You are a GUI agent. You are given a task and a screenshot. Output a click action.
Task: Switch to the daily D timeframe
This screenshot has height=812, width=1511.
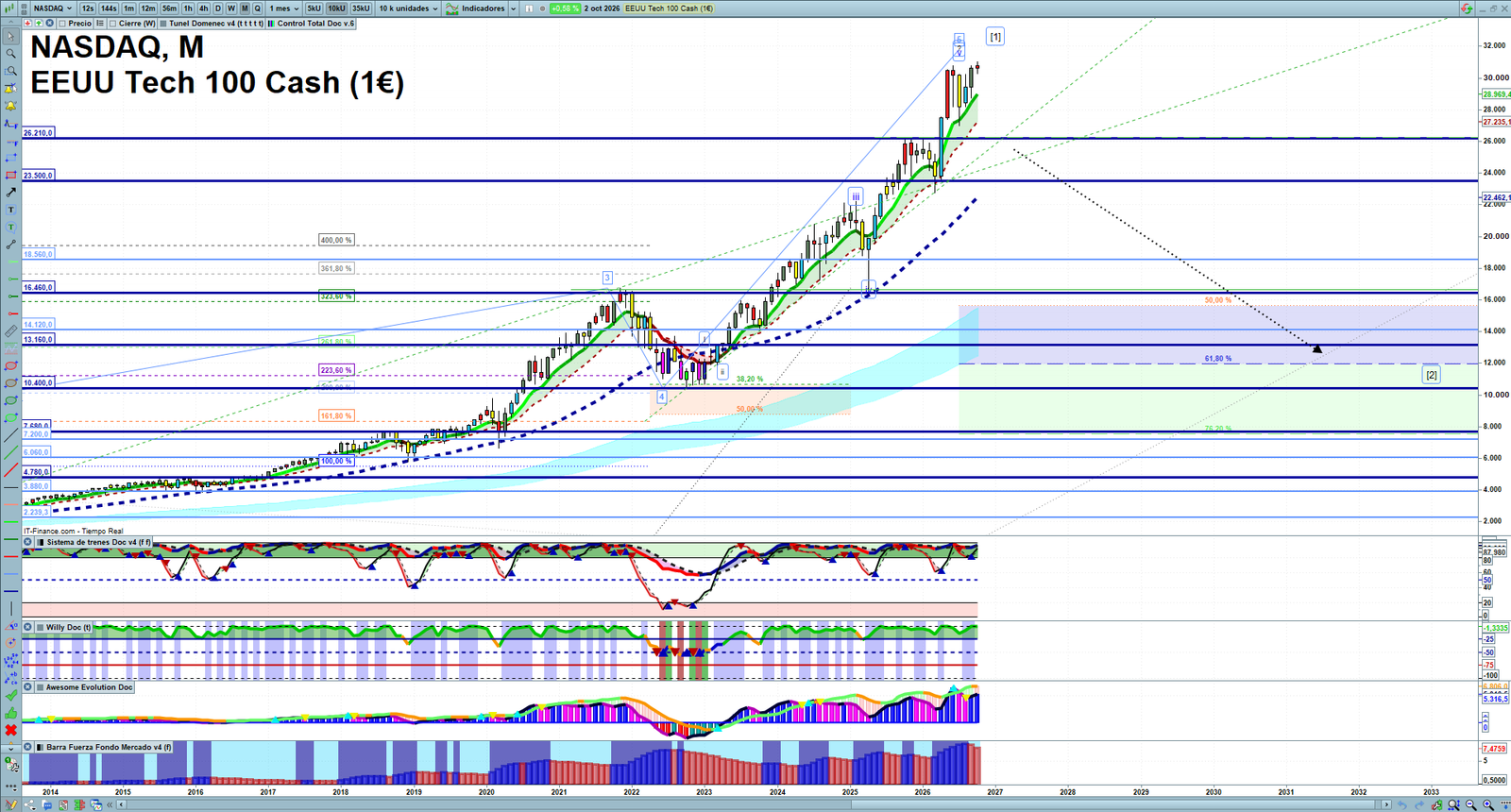coord(218,8)
